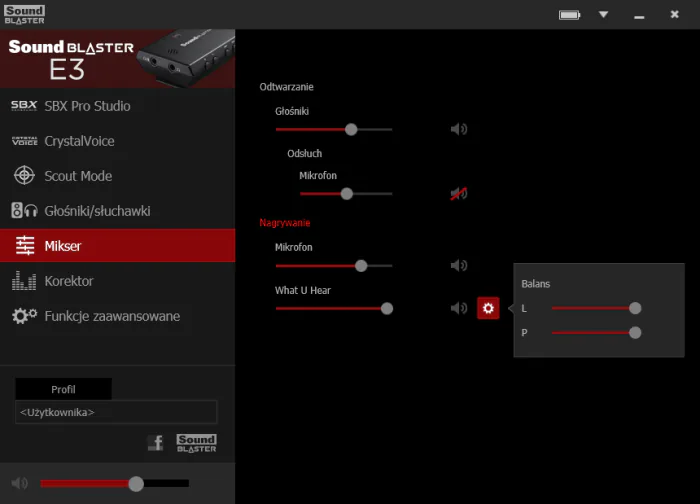Click the Scout Mode crosshair icon
Image resolution: width=700 pixels, height=504 pixels.
tap(24, 175)
